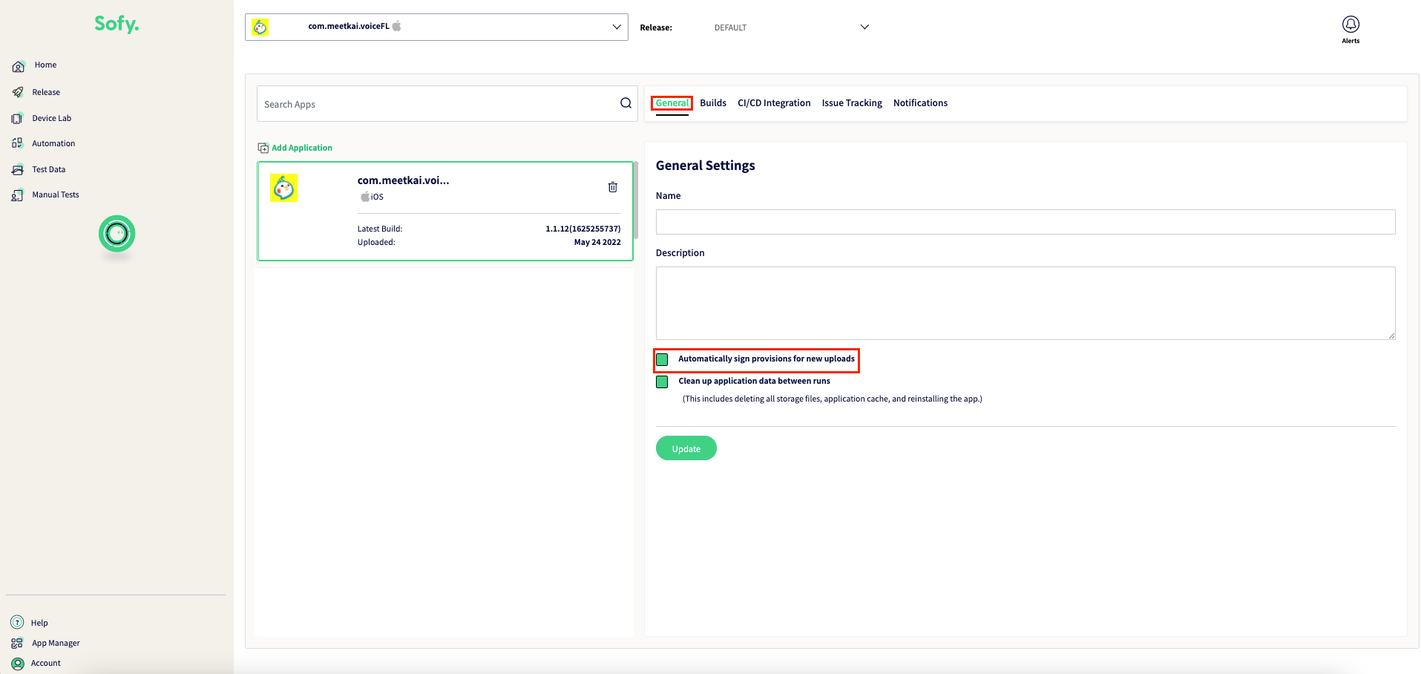Expand the com.meetkai.voiceFL app selector
1421x674 pixels.
point(436,27)
